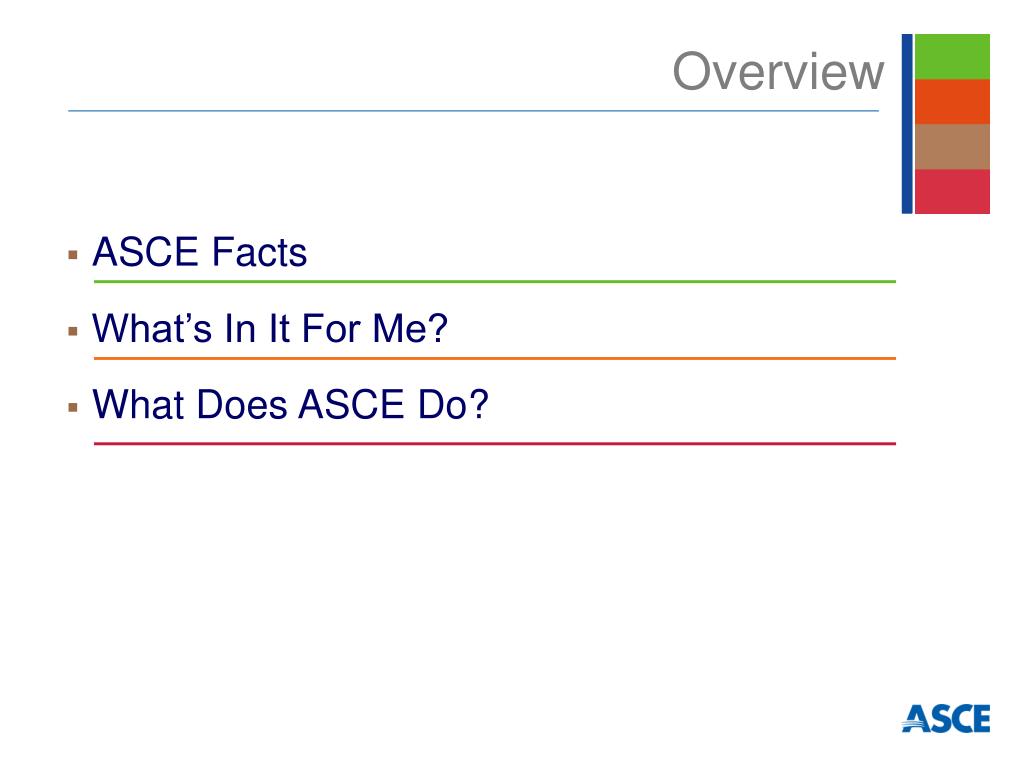Screen dimensions: 1024x768
Task: Click the word Facts in the first bullet
Action: click(259, 252)
